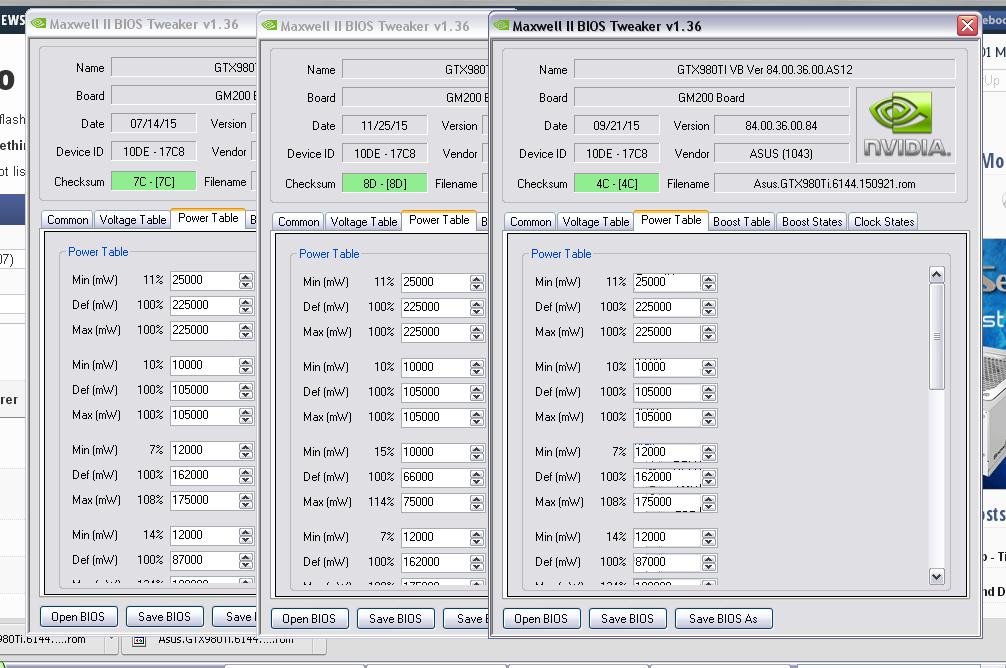Click the Max 105000 value field in the front window
1006x668 pixels.
tap(667, 417)
